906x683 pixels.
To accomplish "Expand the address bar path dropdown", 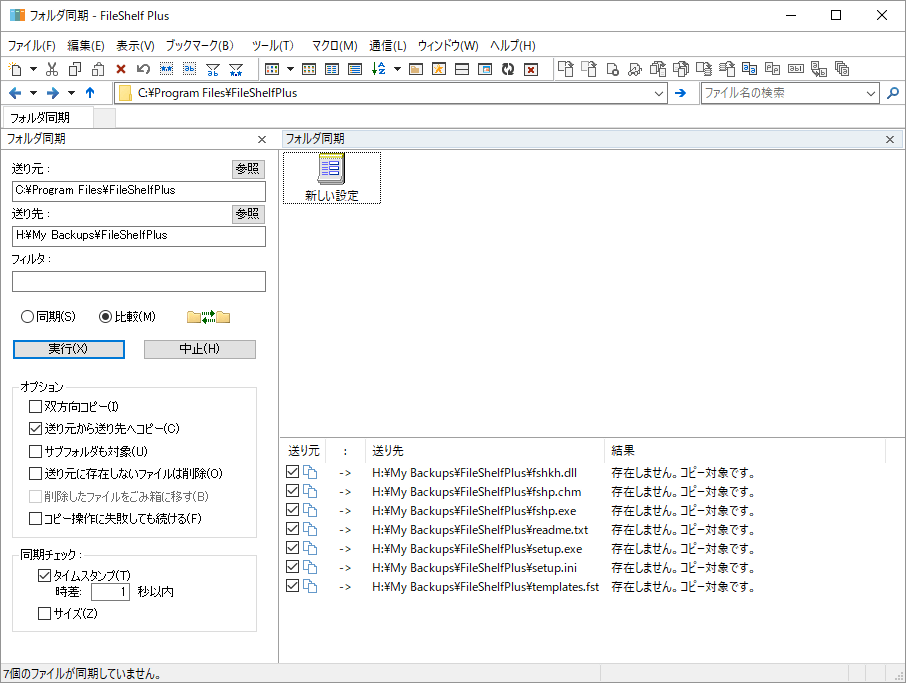I will [659, 93].
